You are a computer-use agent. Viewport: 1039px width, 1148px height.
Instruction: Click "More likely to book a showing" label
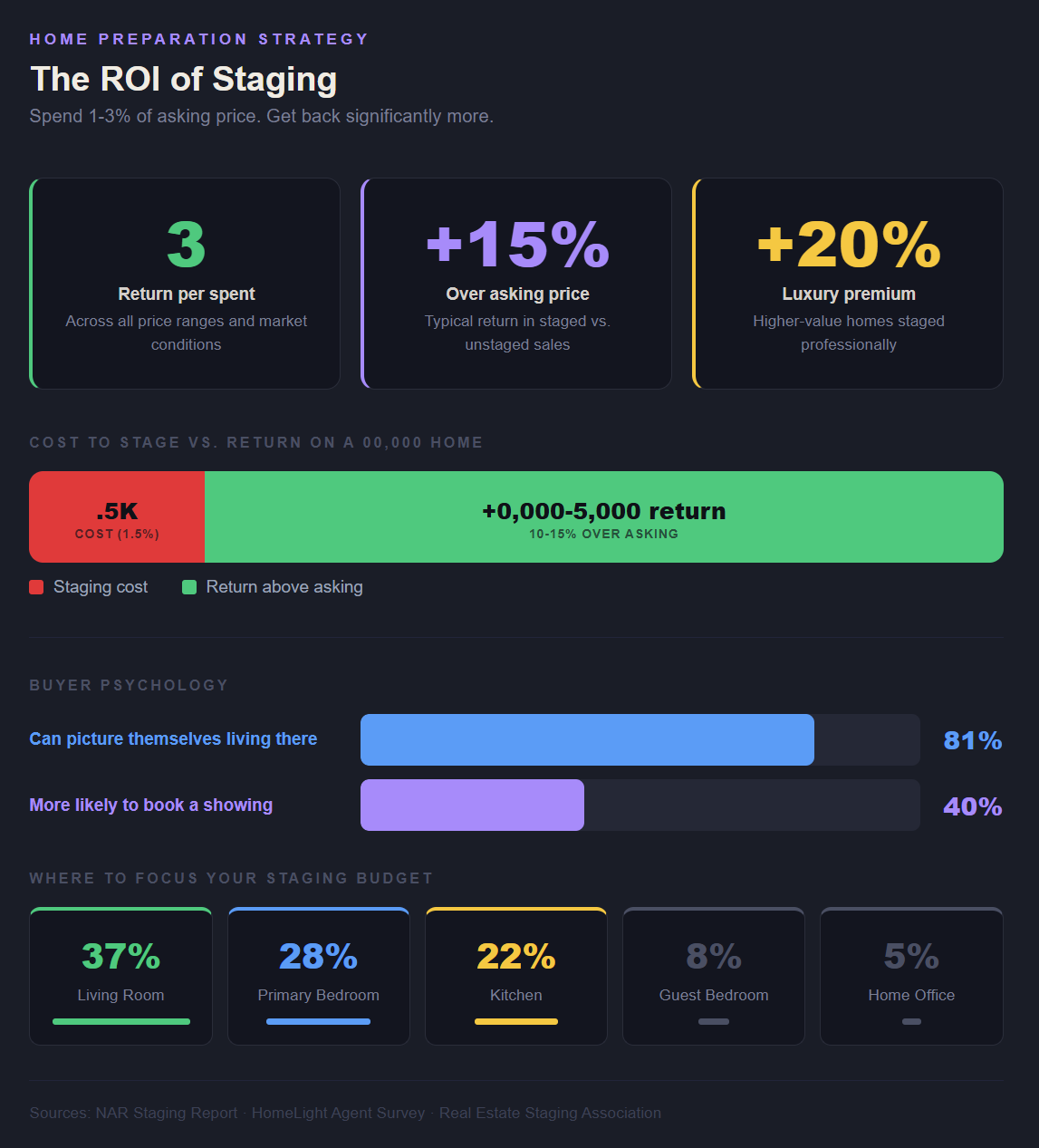[150, 806]
